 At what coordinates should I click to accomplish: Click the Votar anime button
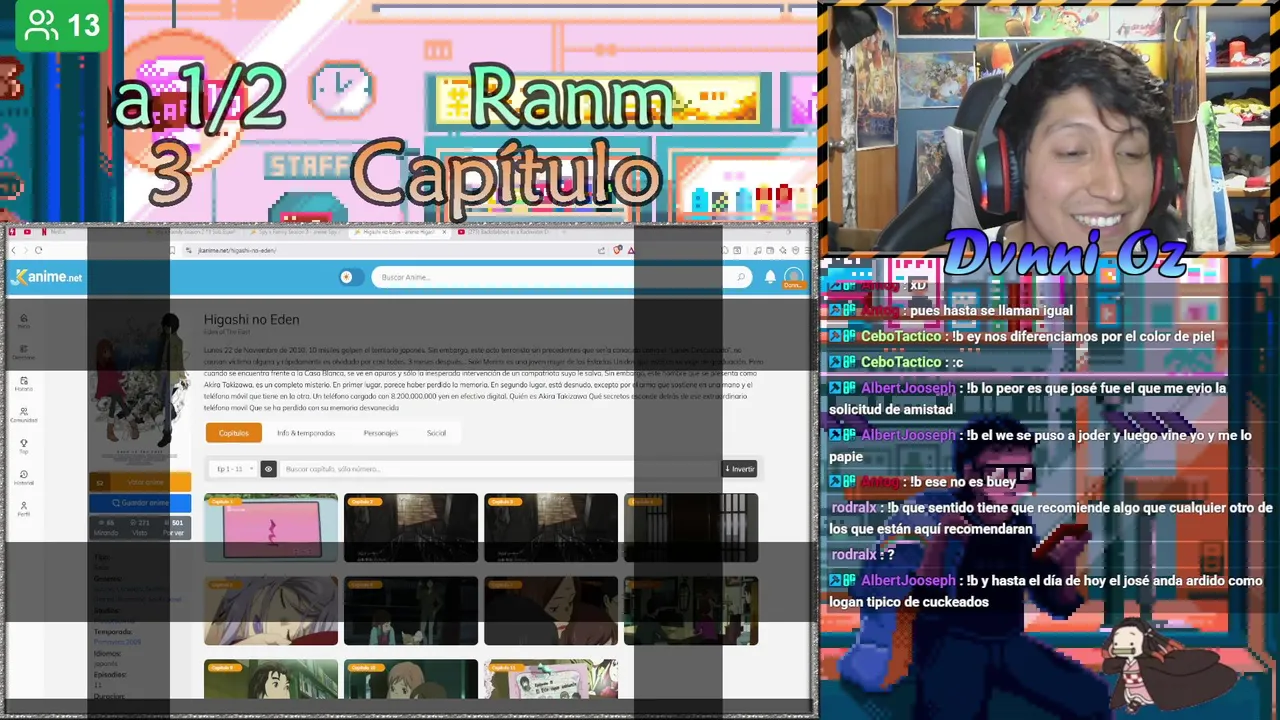[140, 482]
